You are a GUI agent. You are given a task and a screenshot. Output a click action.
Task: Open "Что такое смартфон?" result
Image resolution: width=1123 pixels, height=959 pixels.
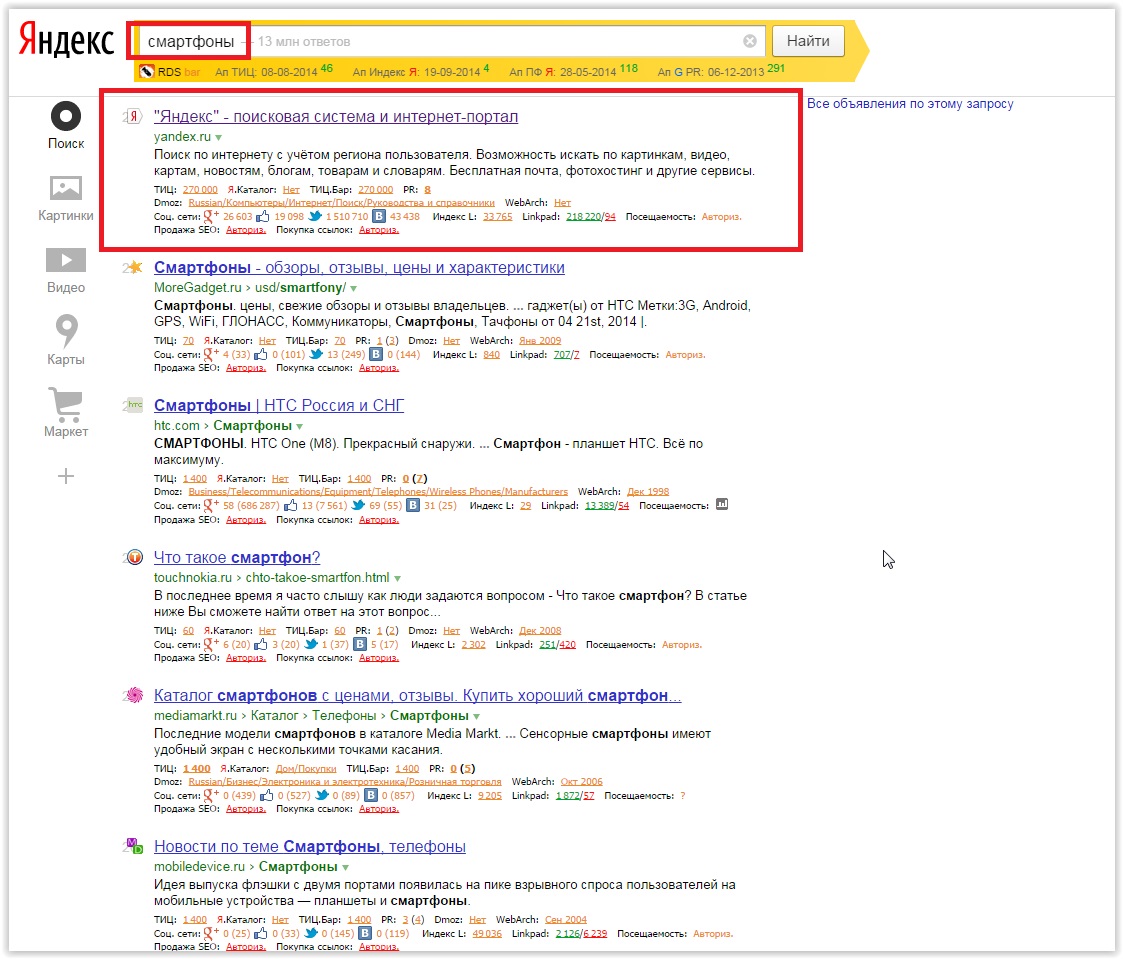click(236, 557)
